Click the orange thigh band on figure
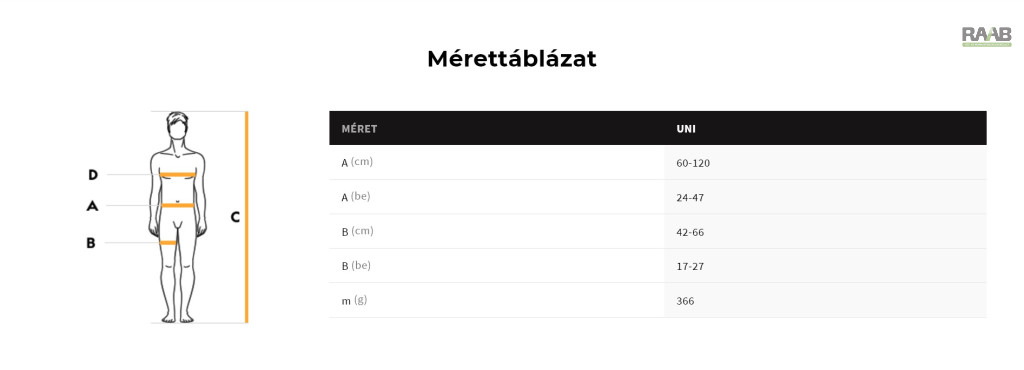 168,243
